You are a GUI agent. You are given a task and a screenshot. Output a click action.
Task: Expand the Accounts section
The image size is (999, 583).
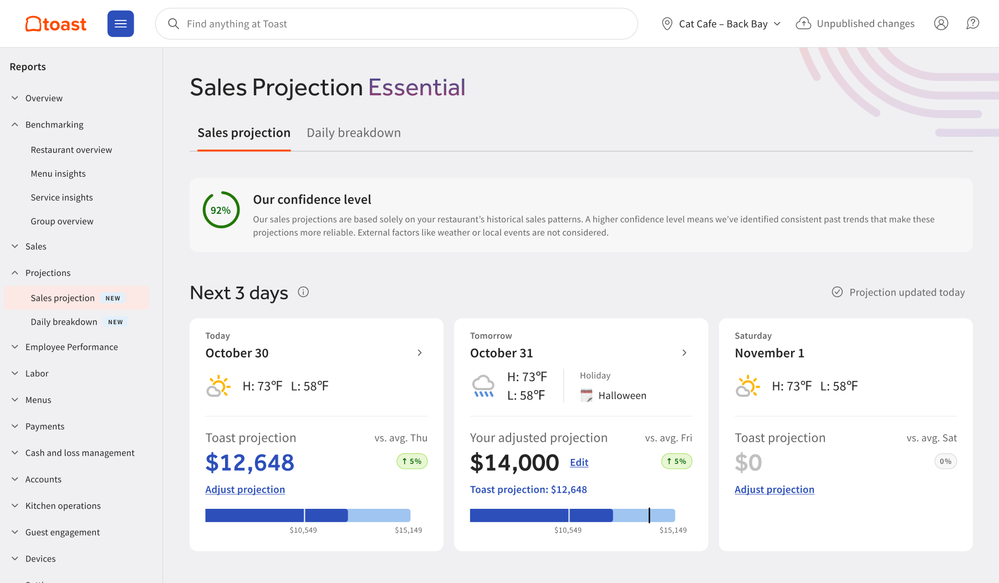point(36,479)
